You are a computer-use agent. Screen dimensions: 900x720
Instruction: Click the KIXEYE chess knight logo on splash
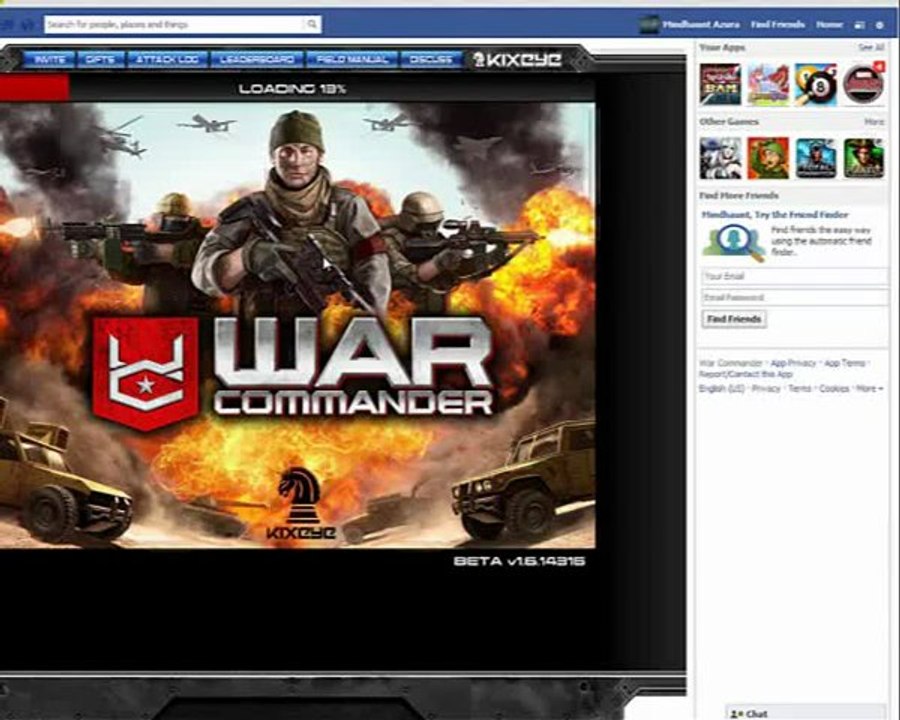tap(300, 504)
